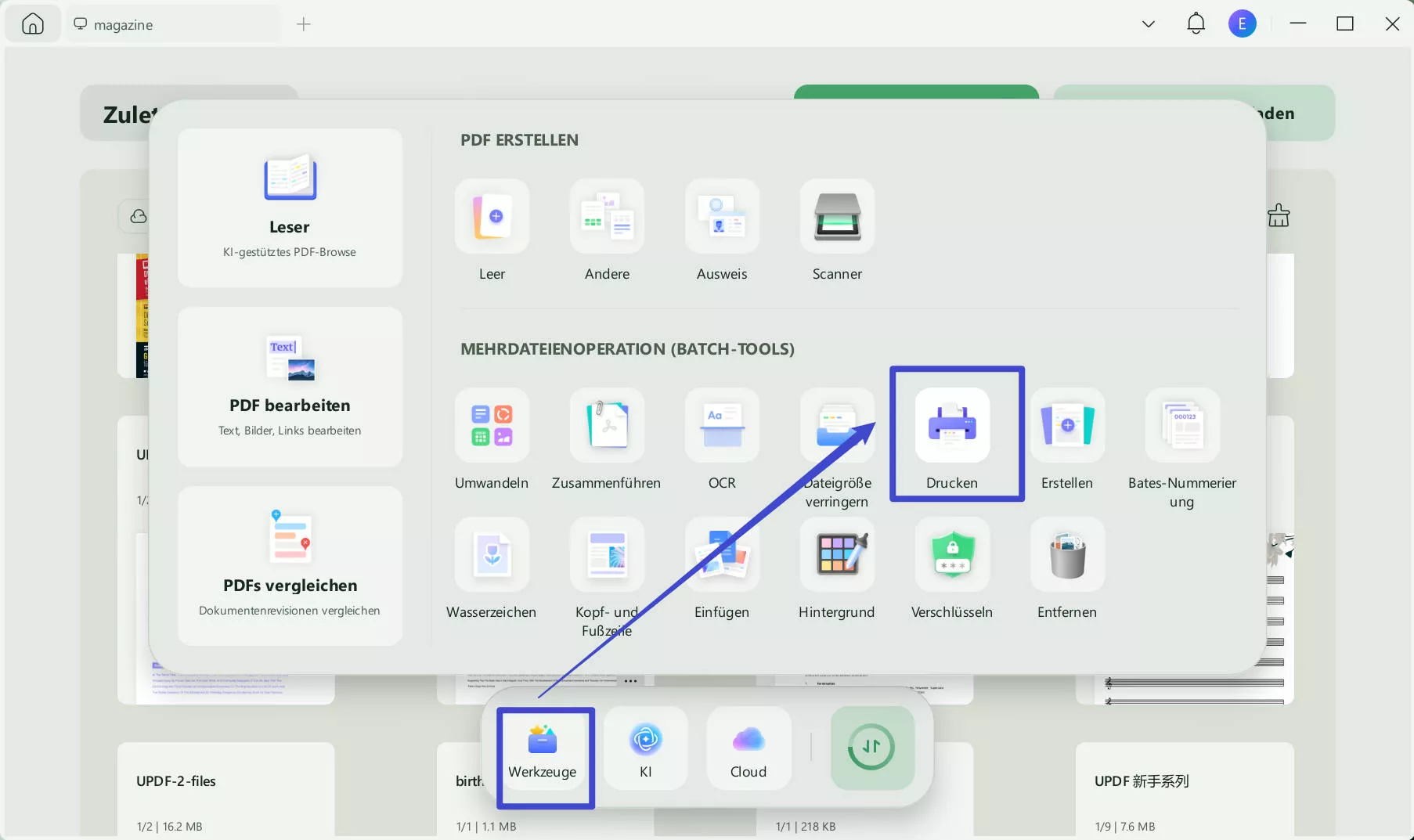
Task: Open the Wasserzeichen batch tool
Action: coord(492,554)
